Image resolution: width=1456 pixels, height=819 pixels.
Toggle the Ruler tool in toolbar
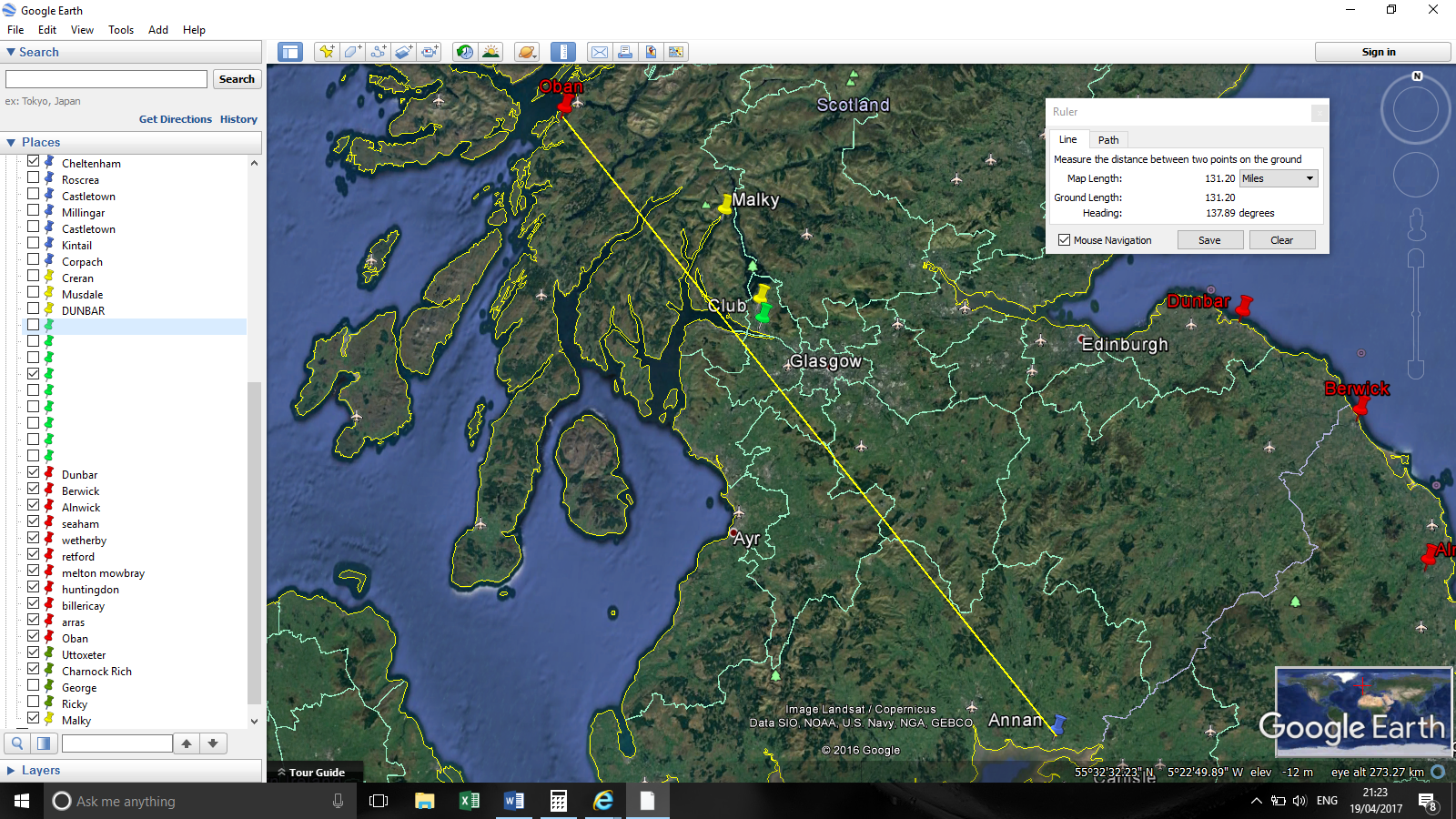point(563,52)
